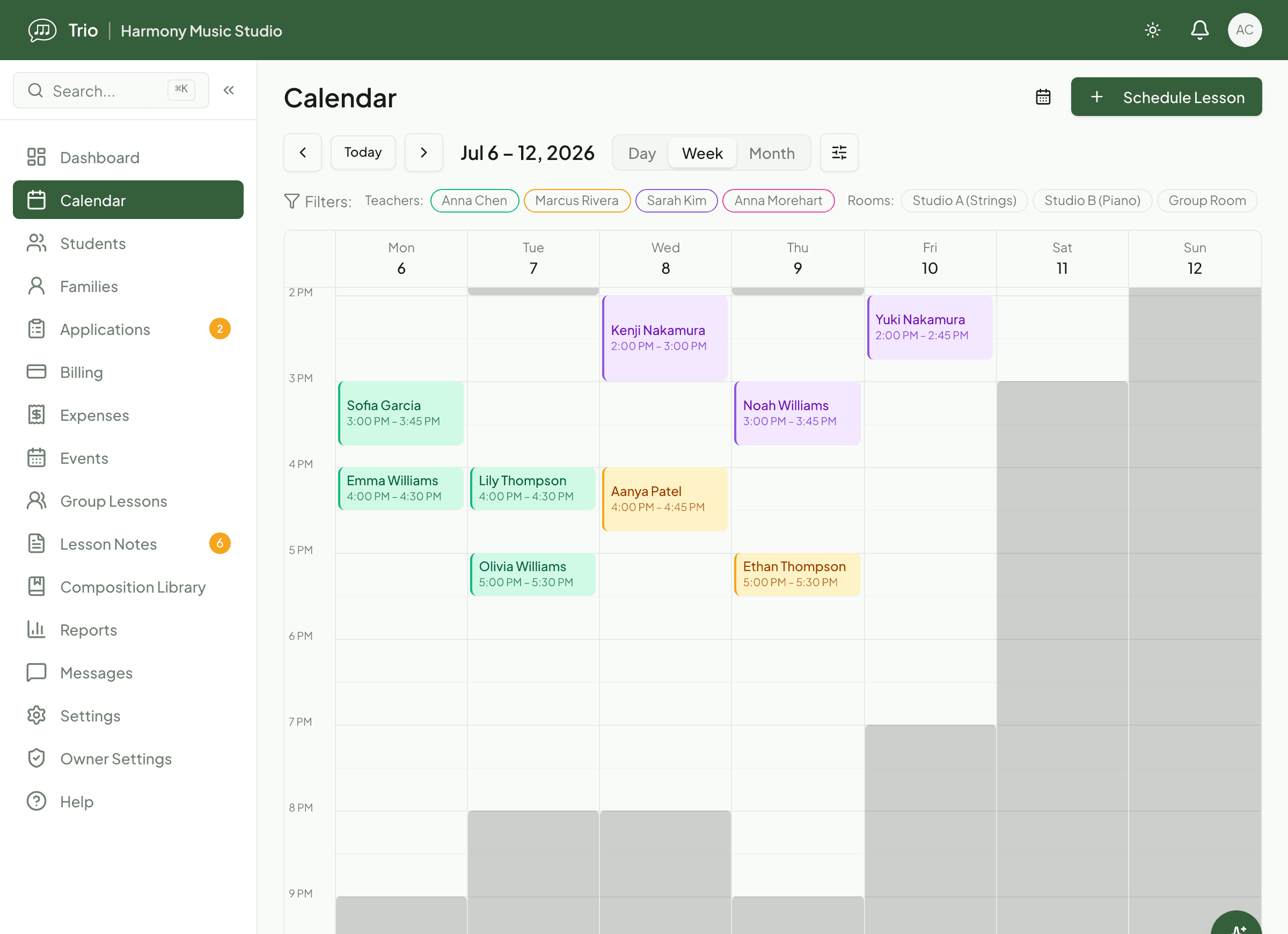Screen dimensions: 1288x934
Task: Open notifications bell
Action: (1199, 30)
